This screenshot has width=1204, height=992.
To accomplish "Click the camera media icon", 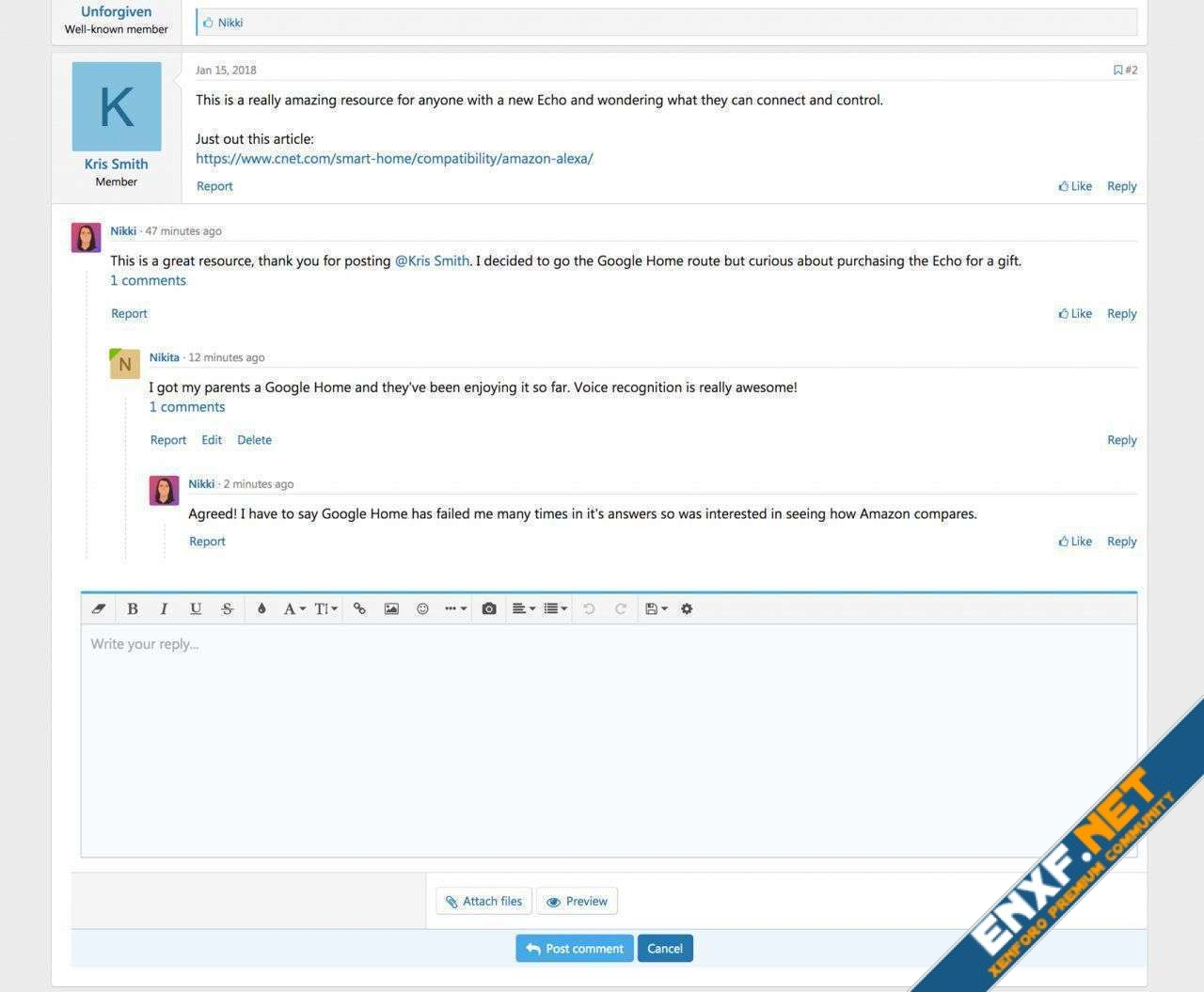I will click(489, 608).
